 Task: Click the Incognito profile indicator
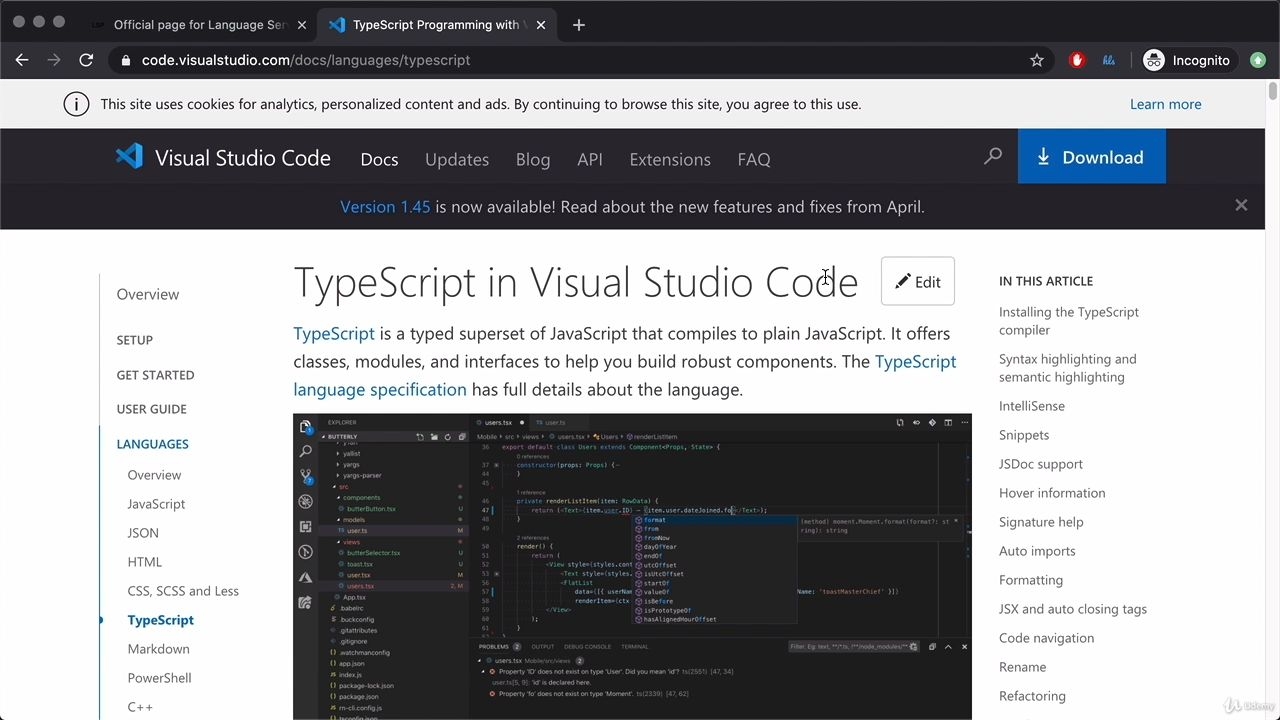(x=1187, y=60)
